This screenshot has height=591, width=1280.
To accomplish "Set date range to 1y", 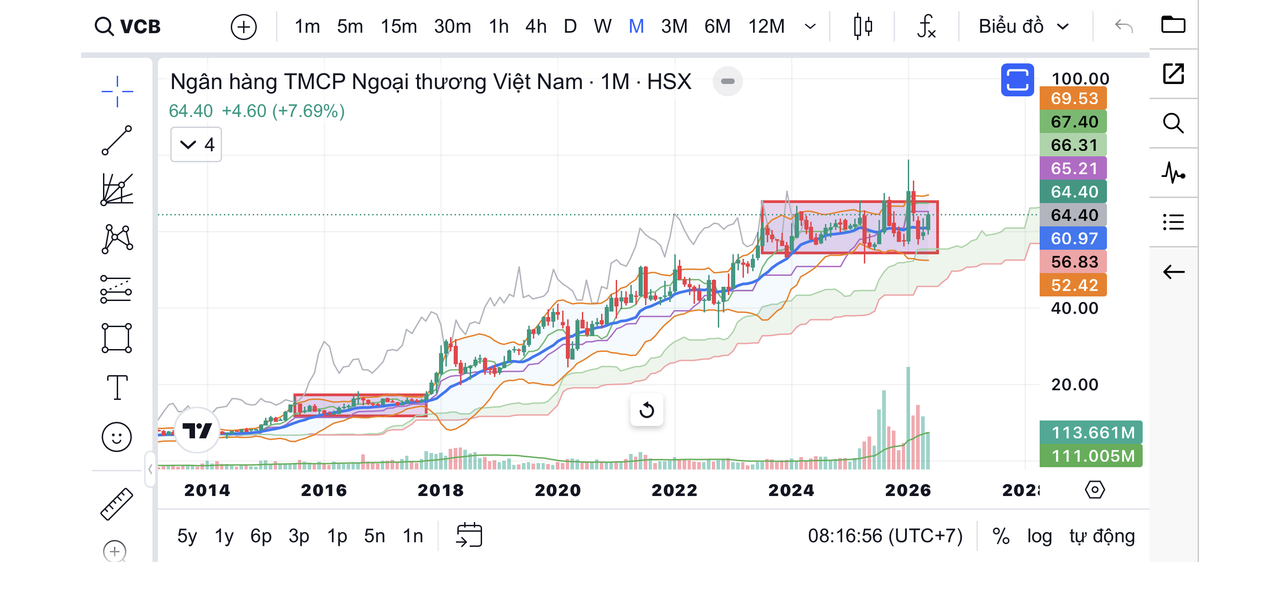I will point(224,536).
